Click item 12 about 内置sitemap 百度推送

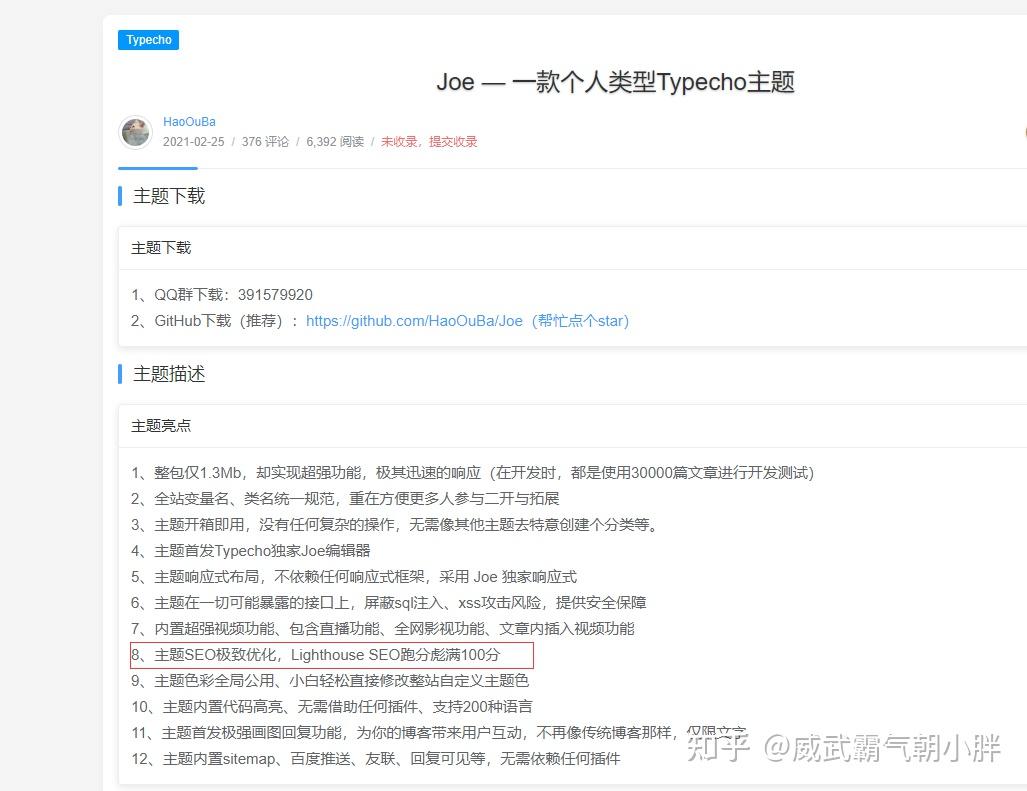click(375, 759)
